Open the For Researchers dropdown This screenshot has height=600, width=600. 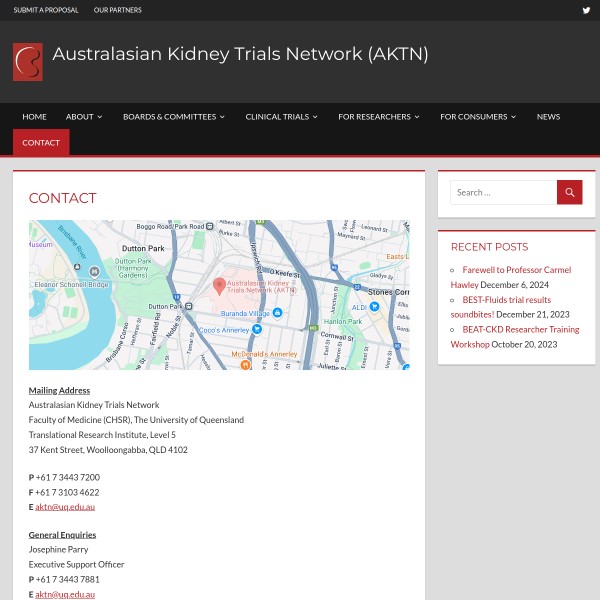[x=378, y=117]
